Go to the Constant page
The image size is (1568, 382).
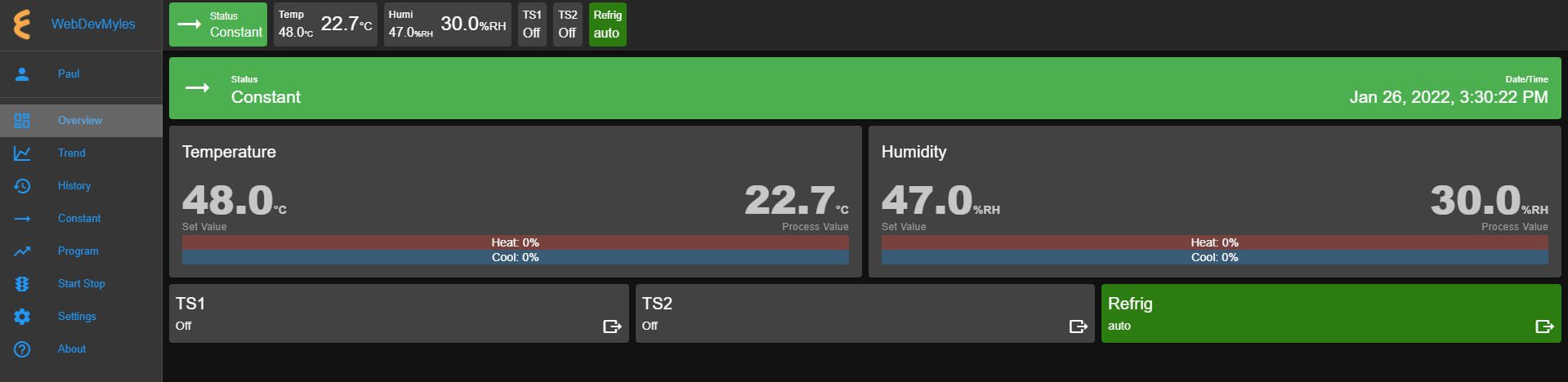click(x=81, y=219)
